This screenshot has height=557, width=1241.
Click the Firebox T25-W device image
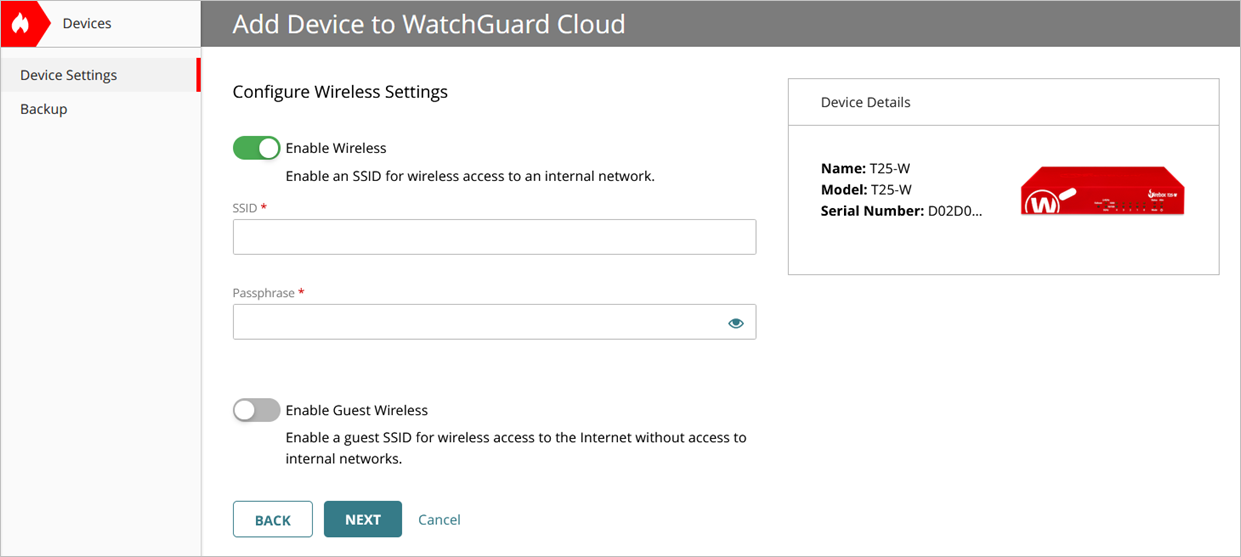tap(1103, 190)
